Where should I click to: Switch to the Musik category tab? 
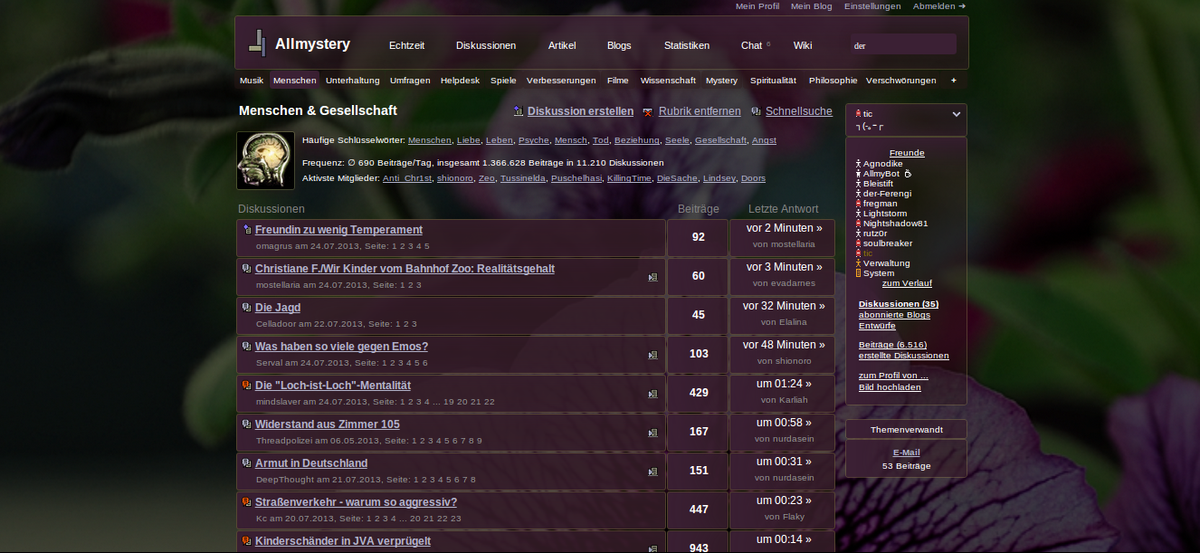coord(252,80)
